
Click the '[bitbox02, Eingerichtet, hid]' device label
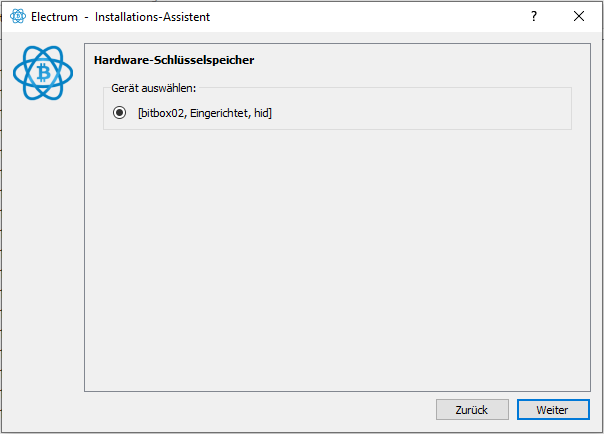click(205, 113)
